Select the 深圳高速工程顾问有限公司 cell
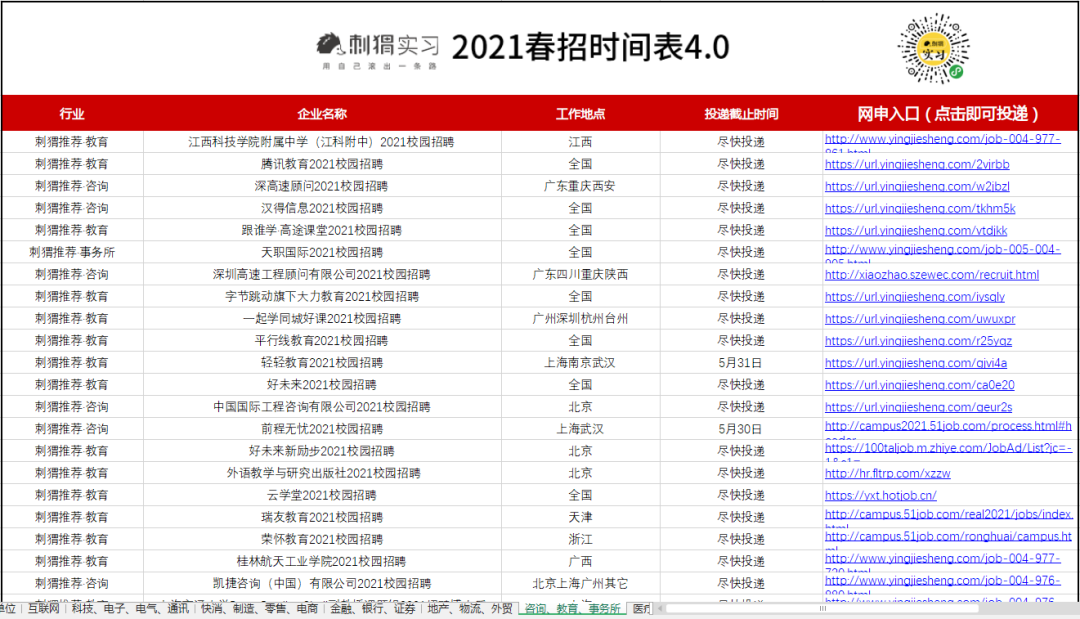Image resolution: width=1080 pixels, height=619 pixels. pos(322,274)
